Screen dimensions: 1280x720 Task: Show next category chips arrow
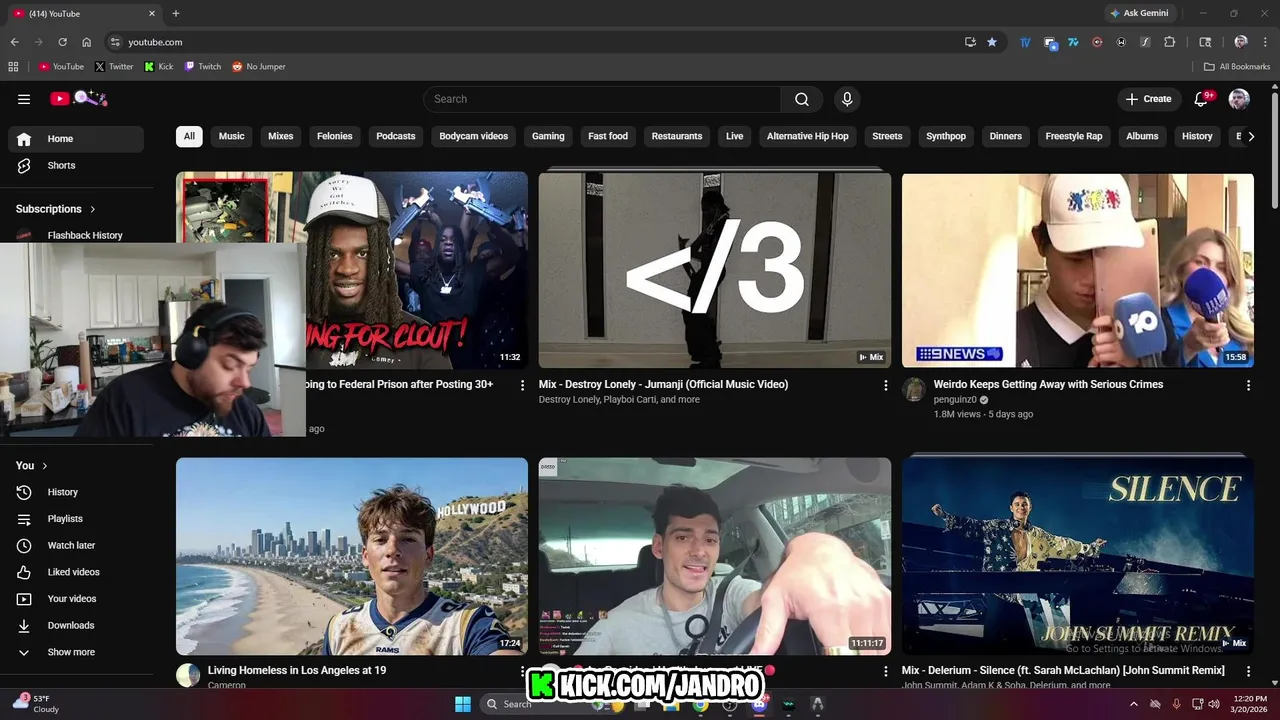point(1250,137)
